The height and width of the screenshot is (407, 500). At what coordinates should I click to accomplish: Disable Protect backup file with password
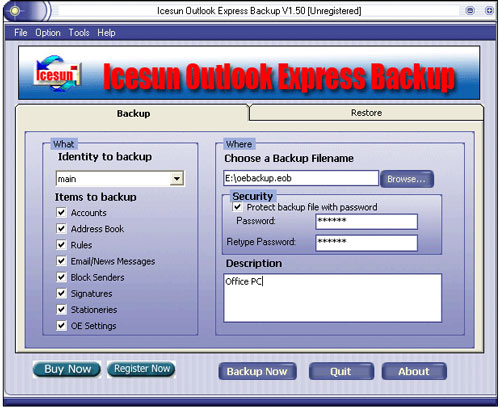pyautogui.click(x=237, y=207)
